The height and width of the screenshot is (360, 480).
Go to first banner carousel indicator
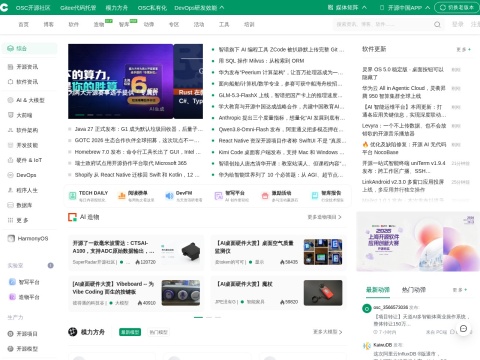point(80,114)
